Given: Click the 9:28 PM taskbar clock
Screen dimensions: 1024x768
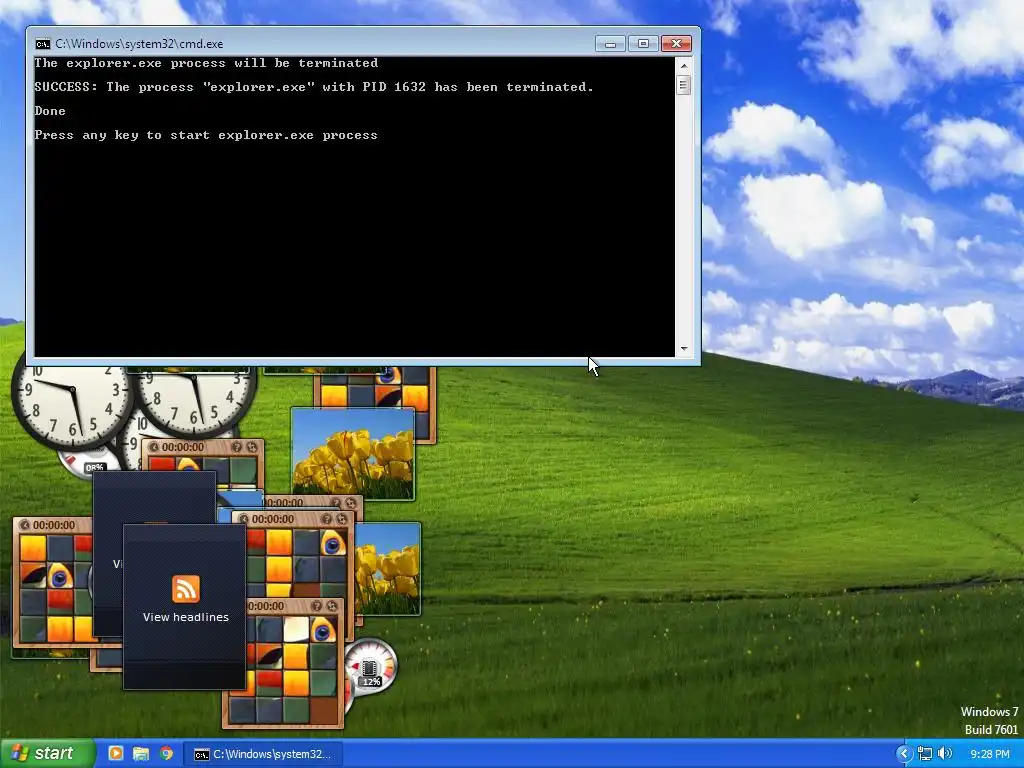Looking at the screenshot, I should pos(990,754).
